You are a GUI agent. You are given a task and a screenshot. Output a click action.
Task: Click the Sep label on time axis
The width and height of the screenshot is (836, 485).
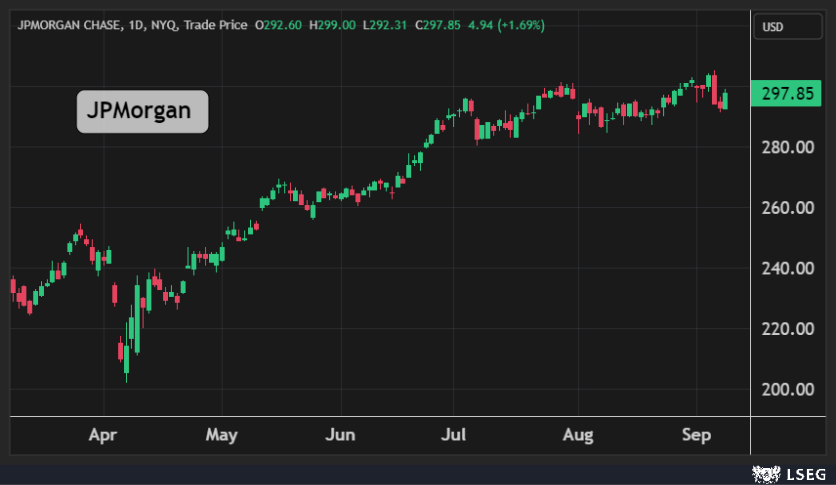pos(696,435)
